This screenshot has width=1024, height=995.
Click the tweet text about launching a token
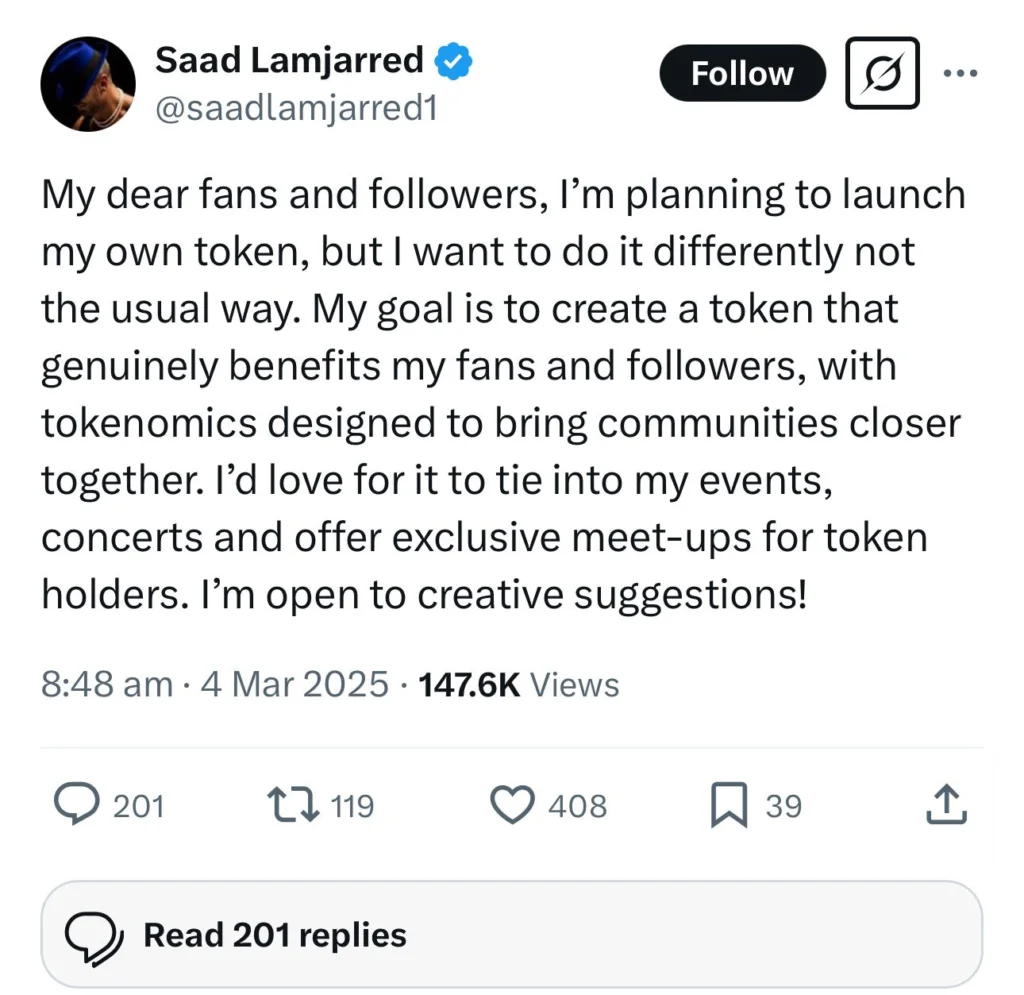(x=500, y=394)
